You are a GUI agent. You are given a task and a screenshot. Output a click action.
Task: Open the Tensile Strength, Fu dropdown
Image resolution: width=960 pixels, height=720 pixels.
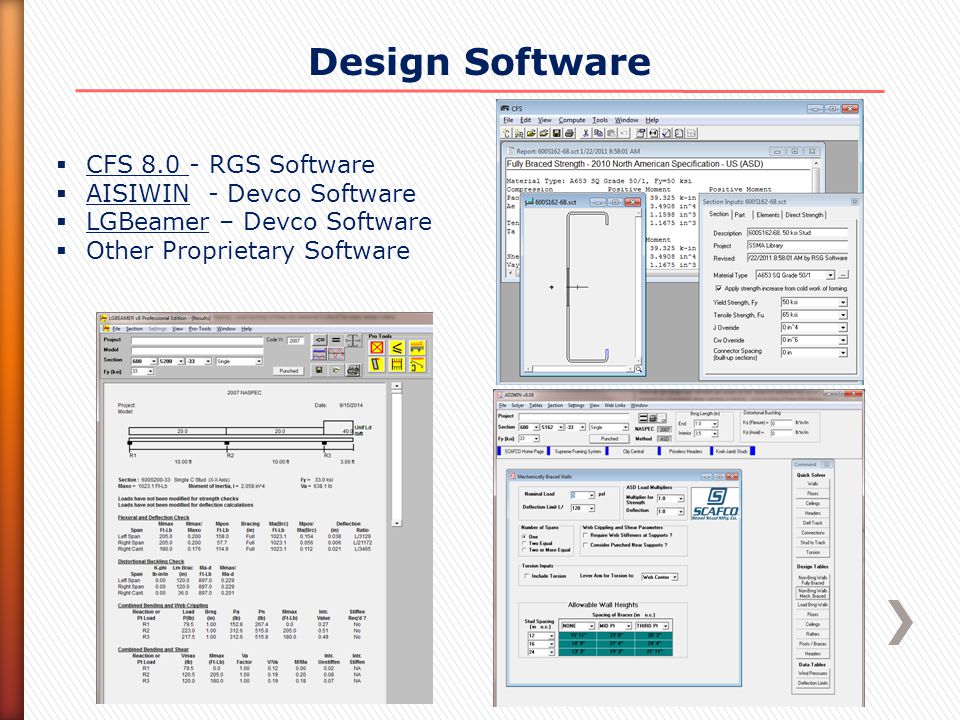click(814, 315)
